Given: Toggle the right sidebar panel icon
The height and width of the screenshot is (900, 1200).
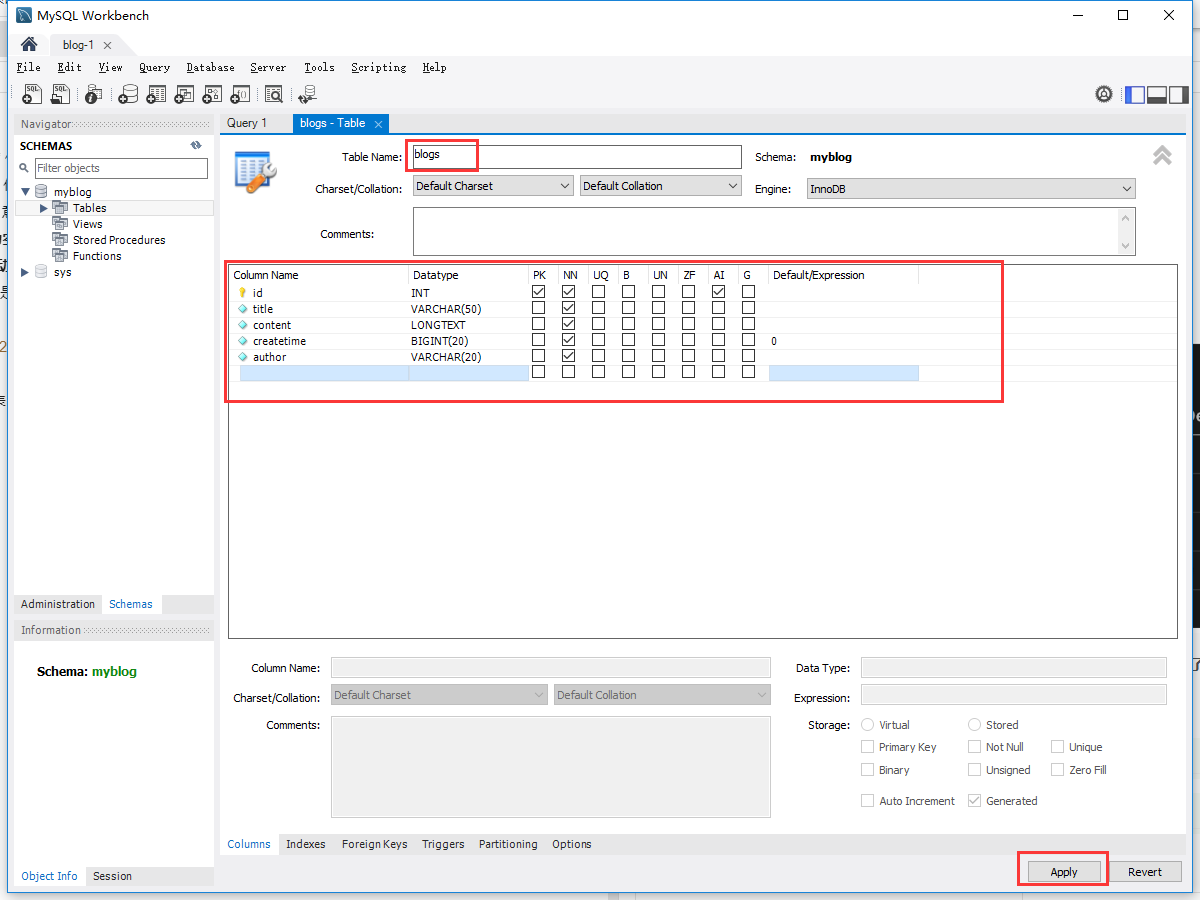Looking at the screenshot, I should pos(1179,94).
